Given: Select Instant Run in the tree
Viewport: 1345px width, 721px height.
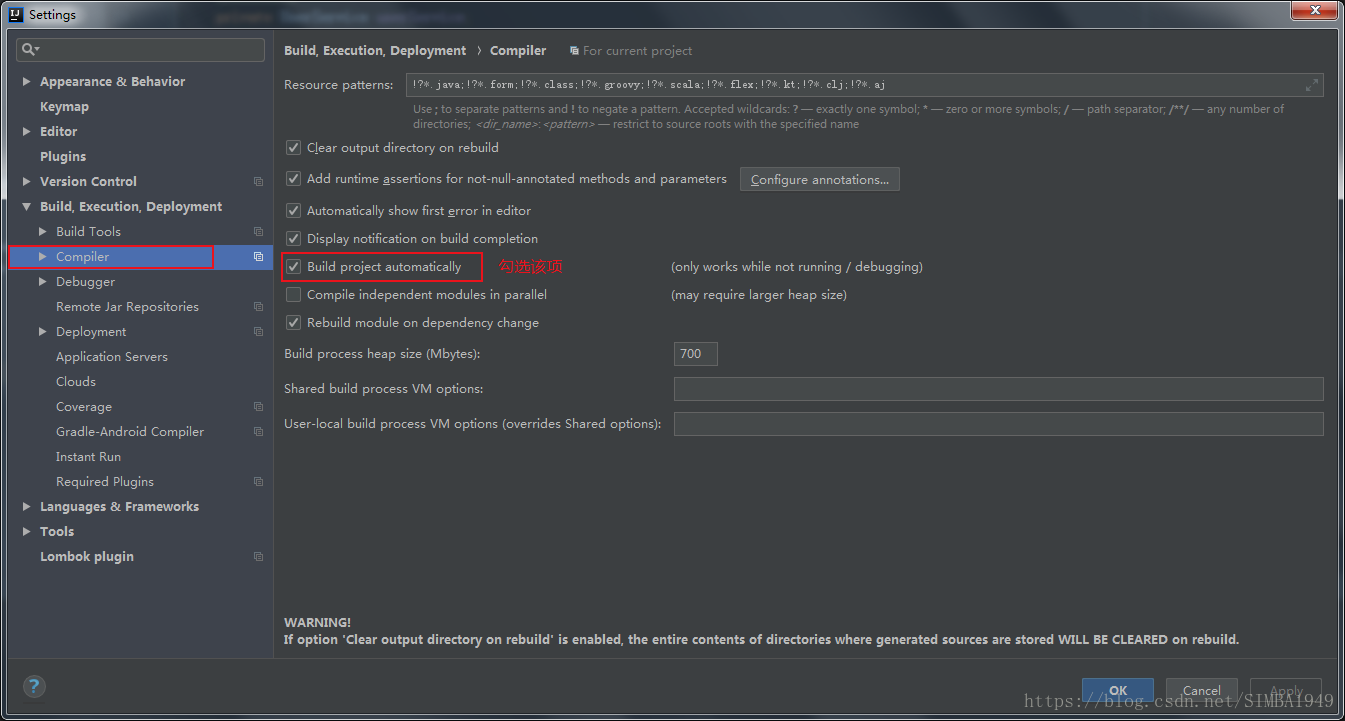Looking at the screenshot, I should [x=88, y=457].
